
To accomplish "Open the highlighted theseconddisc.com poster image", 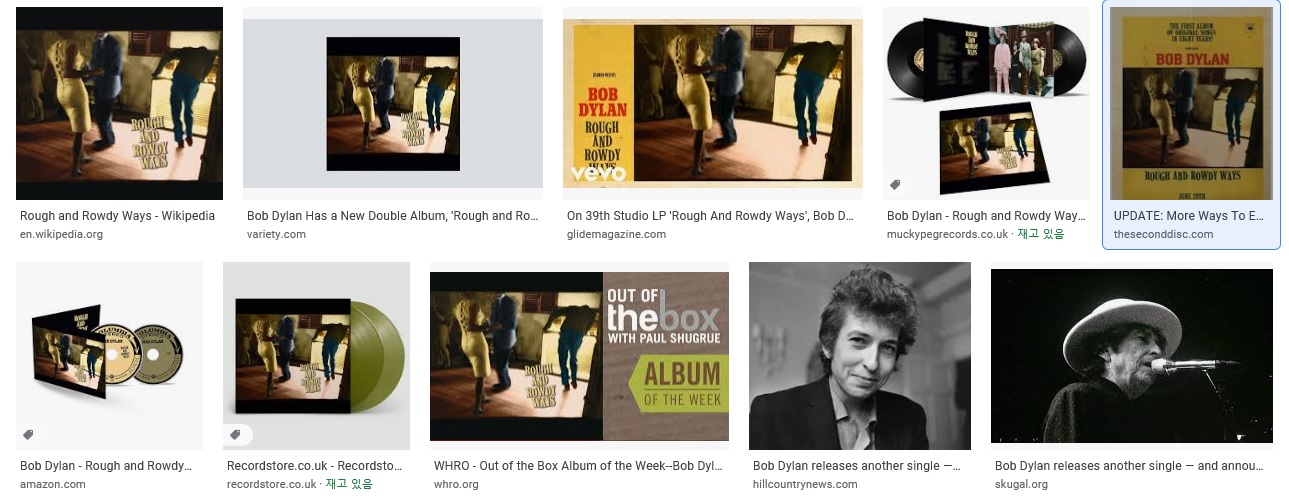I will point(1191,103).
